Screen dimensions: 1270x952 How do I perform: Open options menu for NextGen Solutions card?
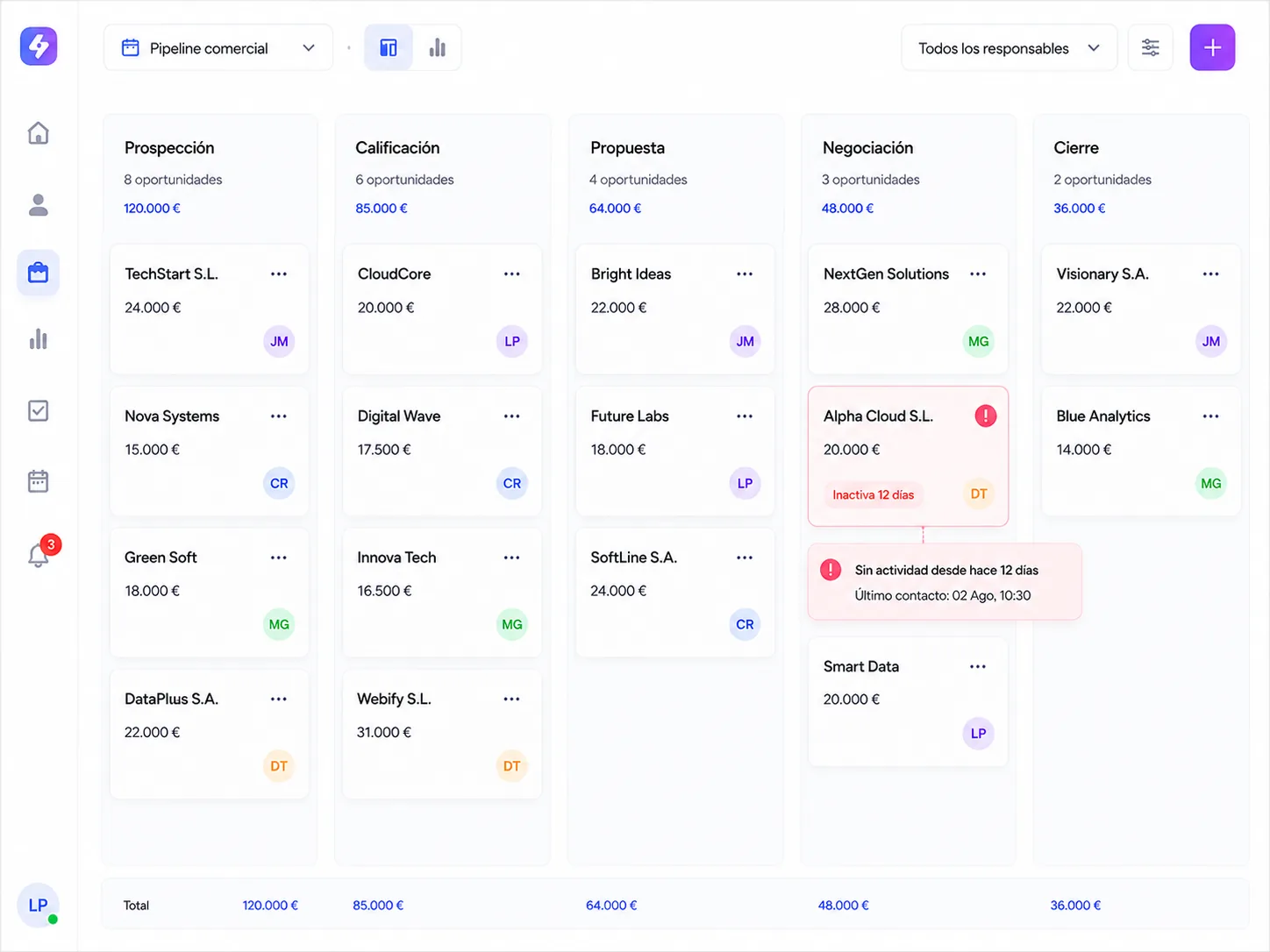pos(978,274)
